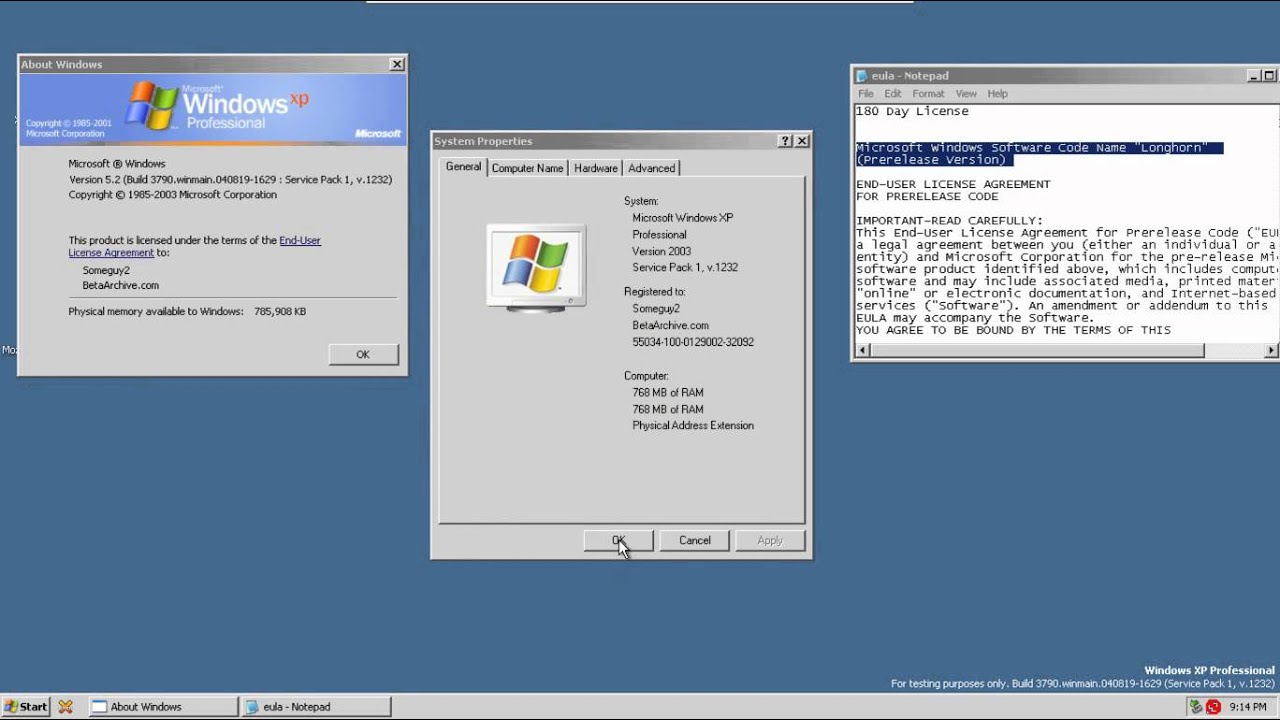Minimize the eula Notepad window
The image size is (1280, 720).
[x=1253, y=76]
